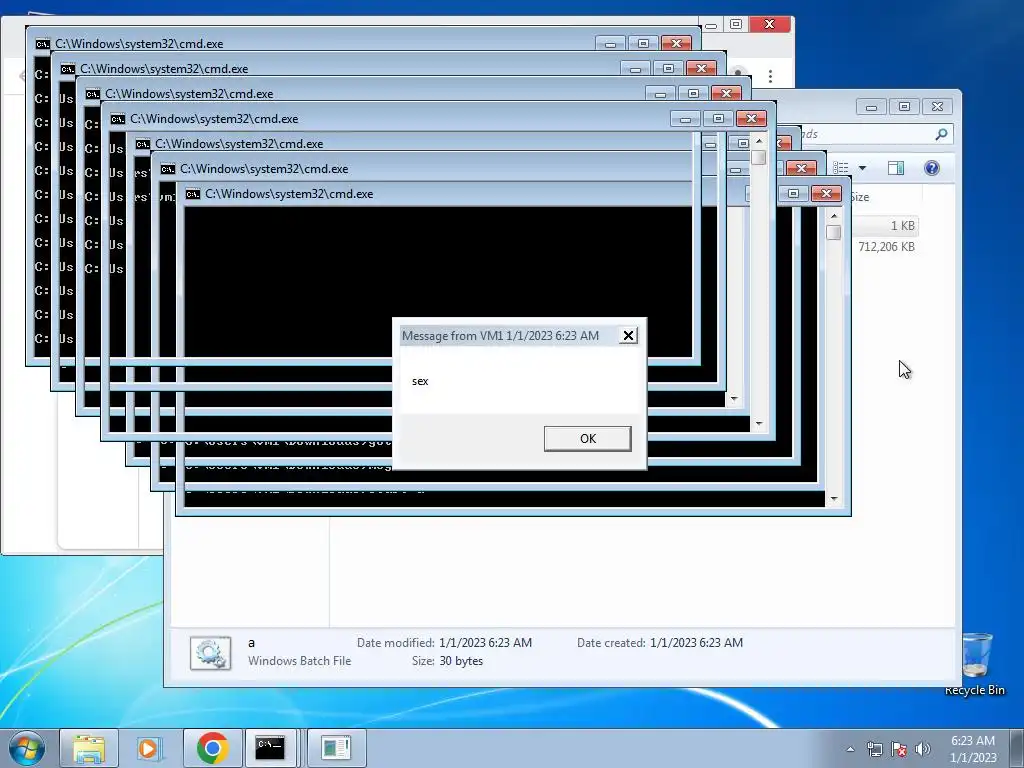Open system menu icon of frontmost cmd window
This screenshot has width=1024, height=768.
tap(193, 194)
